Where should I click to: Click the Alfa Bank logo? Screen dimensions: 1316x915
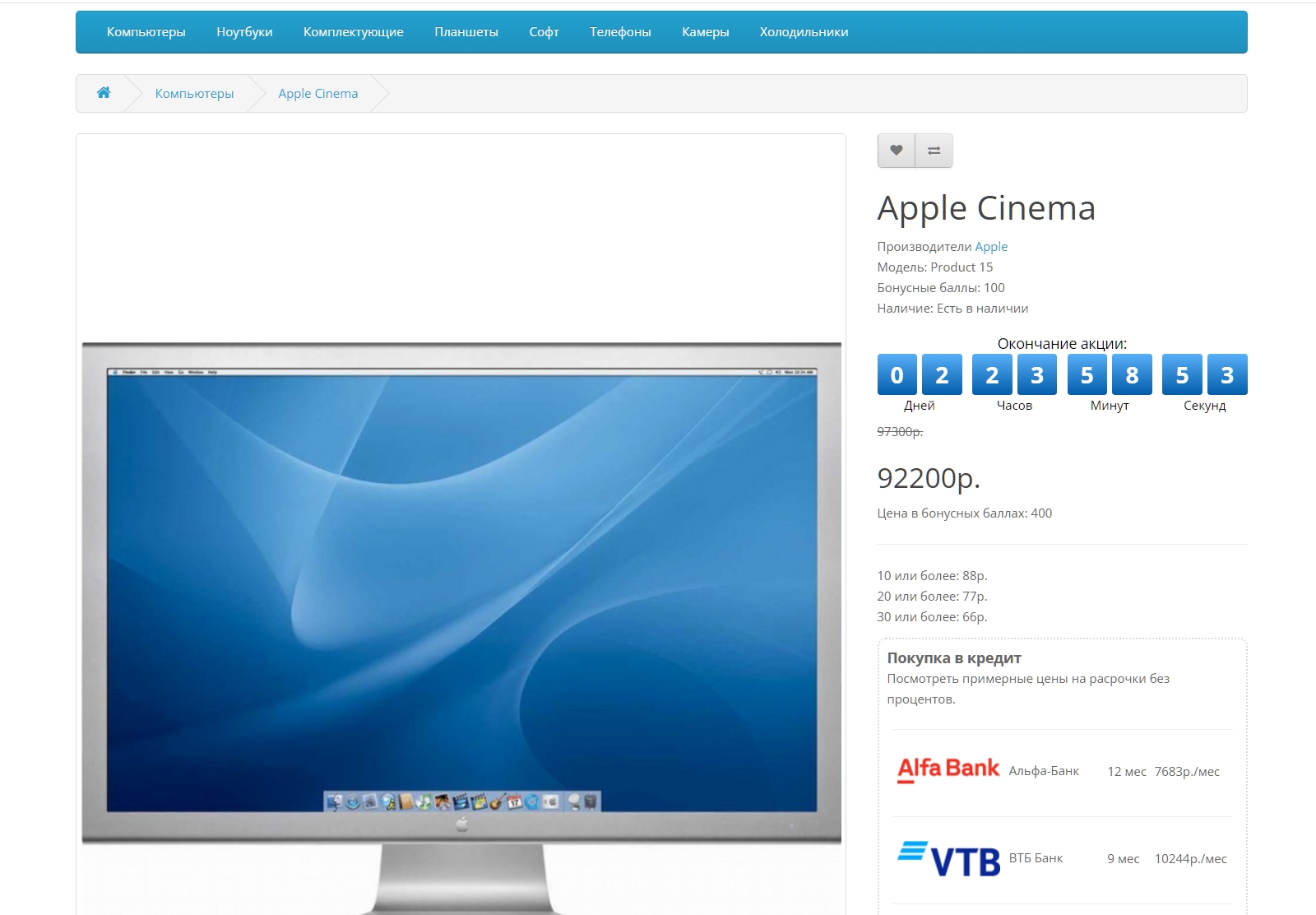[x=948, y=770]
